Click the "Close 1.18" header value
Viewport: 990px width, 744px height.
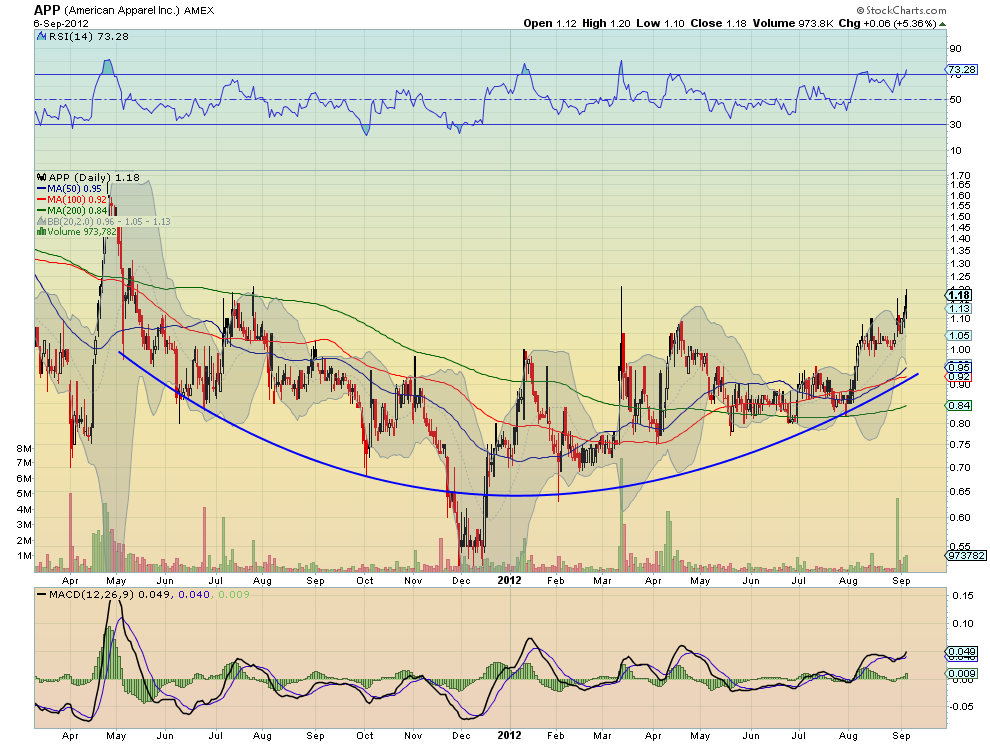pyautogui.click(x=718, y=23)
